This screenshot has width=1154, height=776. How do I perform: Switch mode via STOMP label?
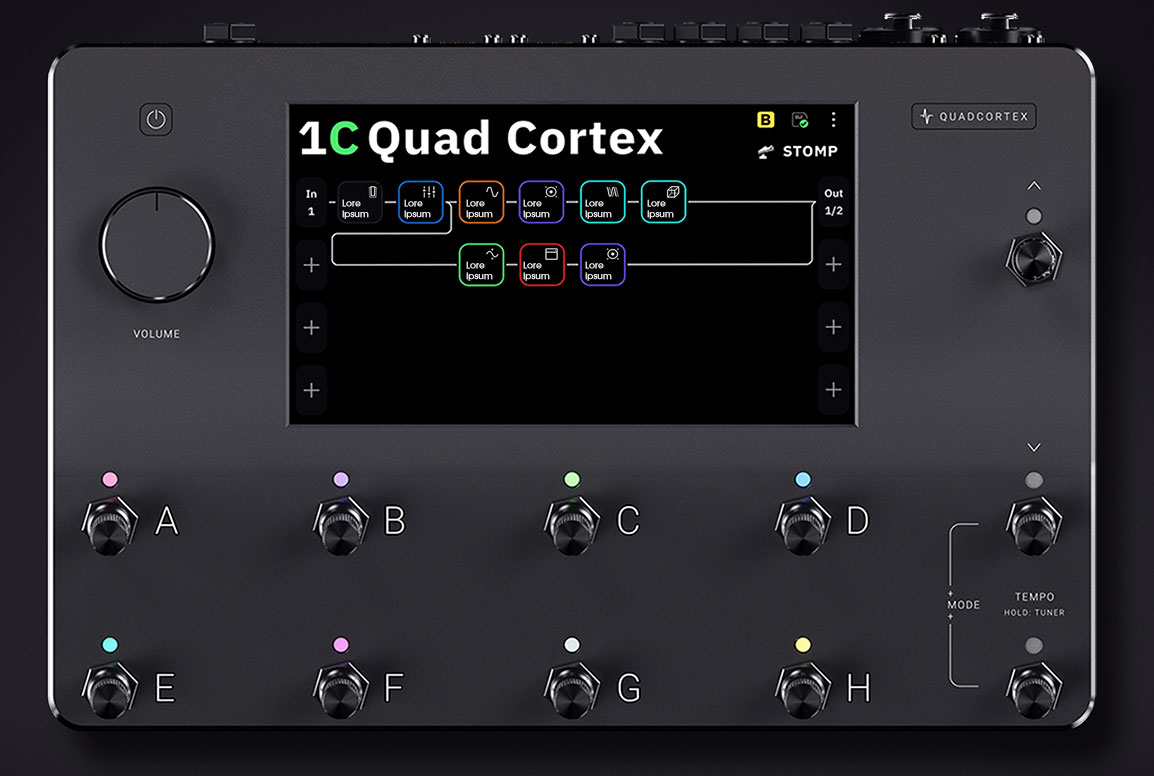pyautogui.click(x=799, y=152)
